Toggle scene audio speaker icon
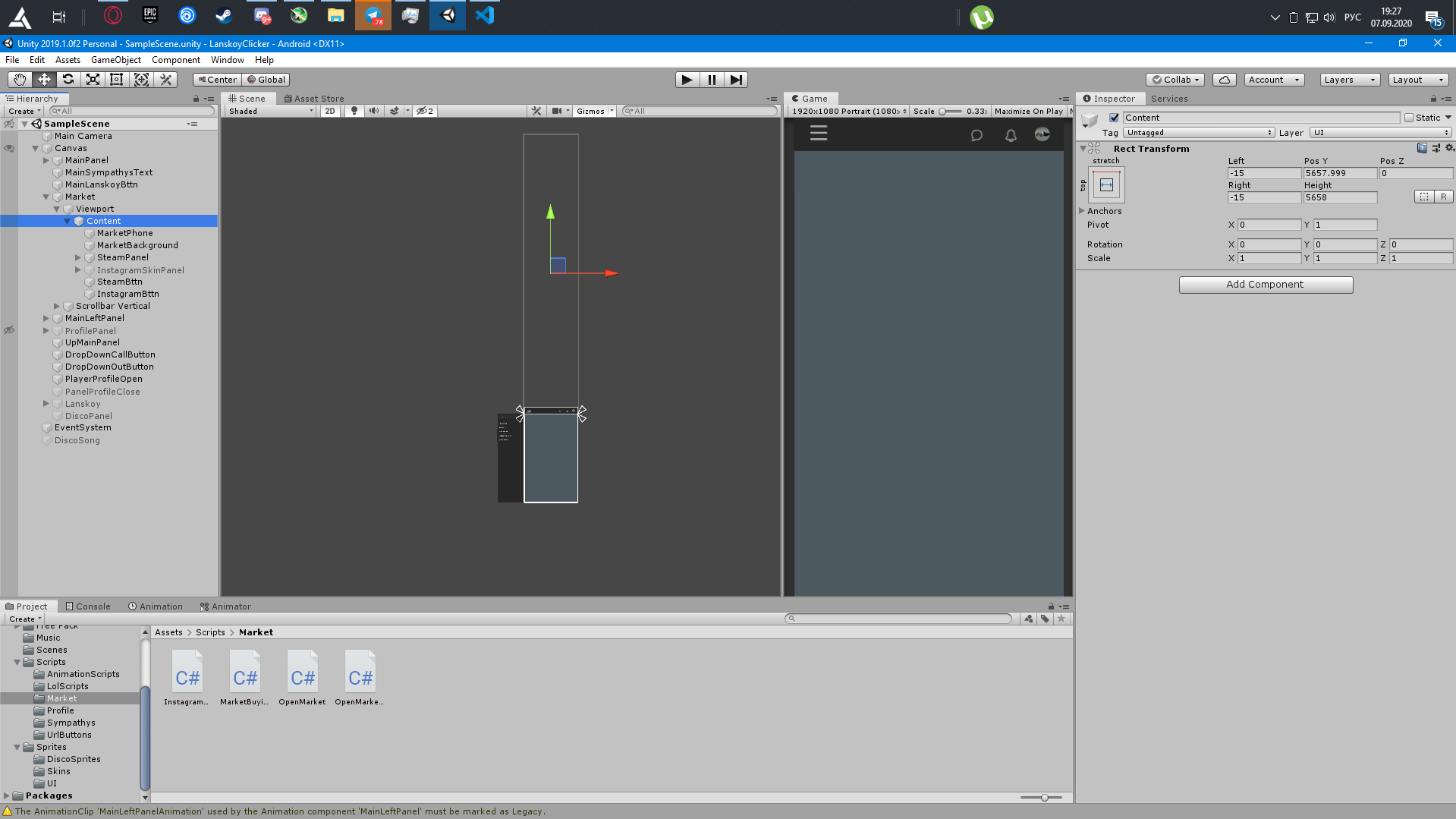The width and height of the screenshot is (1456, 819). click(x=373, y=111)
